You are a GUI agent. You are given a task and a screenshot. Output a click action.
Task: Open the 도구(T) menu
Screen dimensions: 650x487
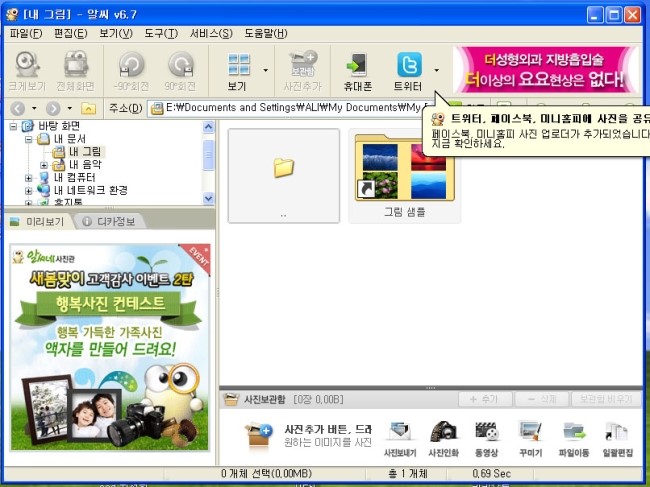point(160,33)
